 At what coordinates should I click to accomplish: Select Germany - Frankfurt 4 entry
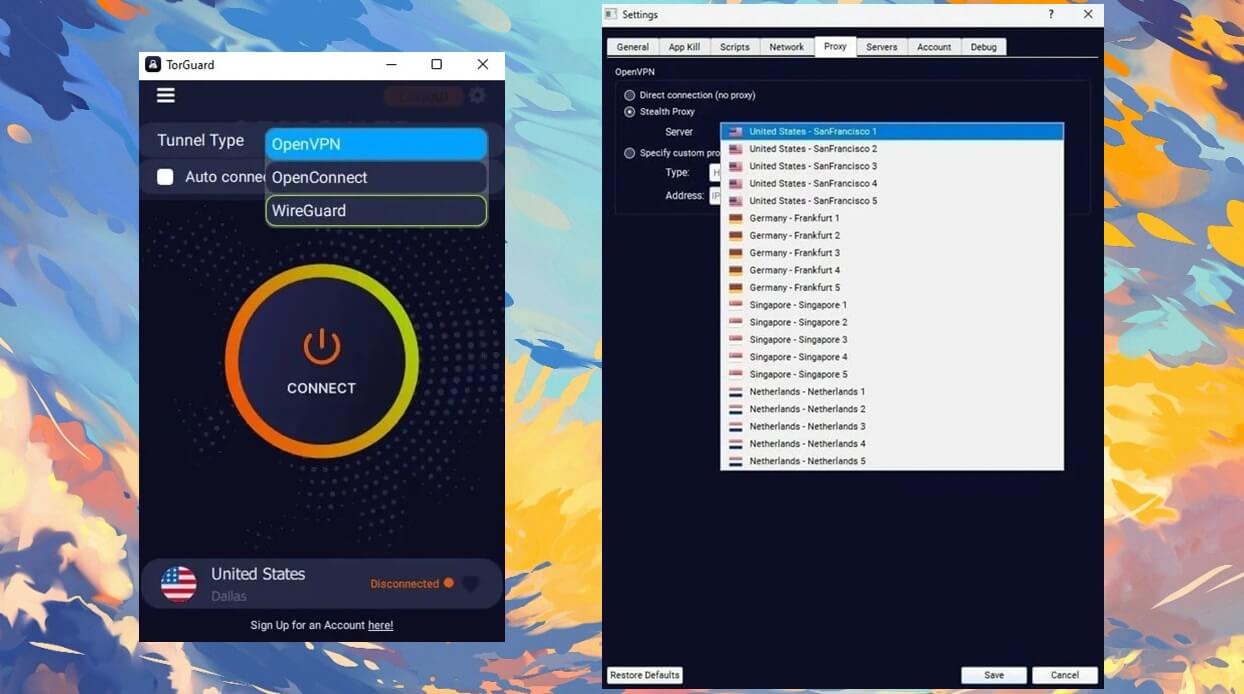892,270
